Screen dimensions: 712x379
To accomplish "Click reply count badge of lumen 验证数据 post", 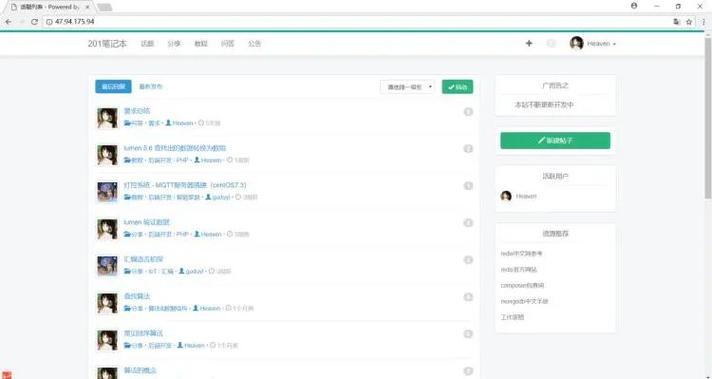I will point(468,222).
